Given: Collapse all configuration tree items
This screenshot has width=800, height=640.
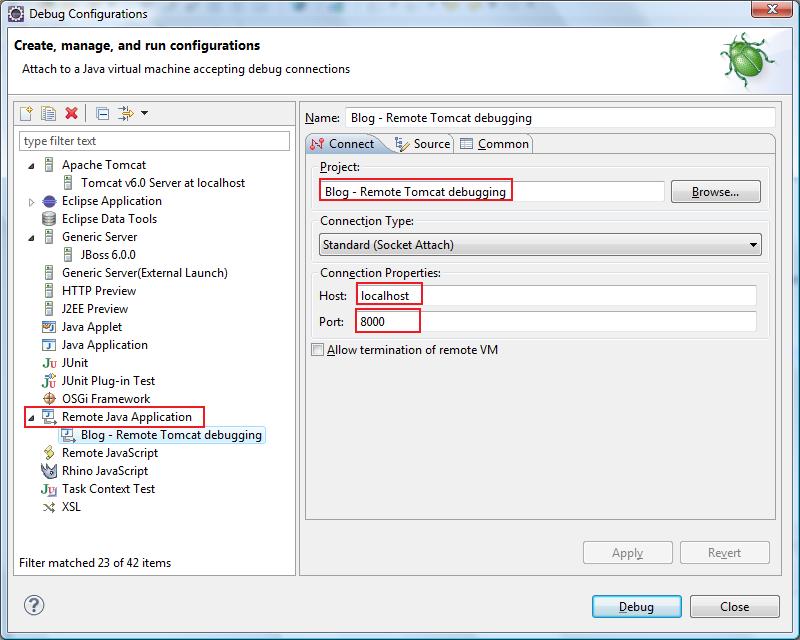Looking at the screenshot, I should pos(103,113).
